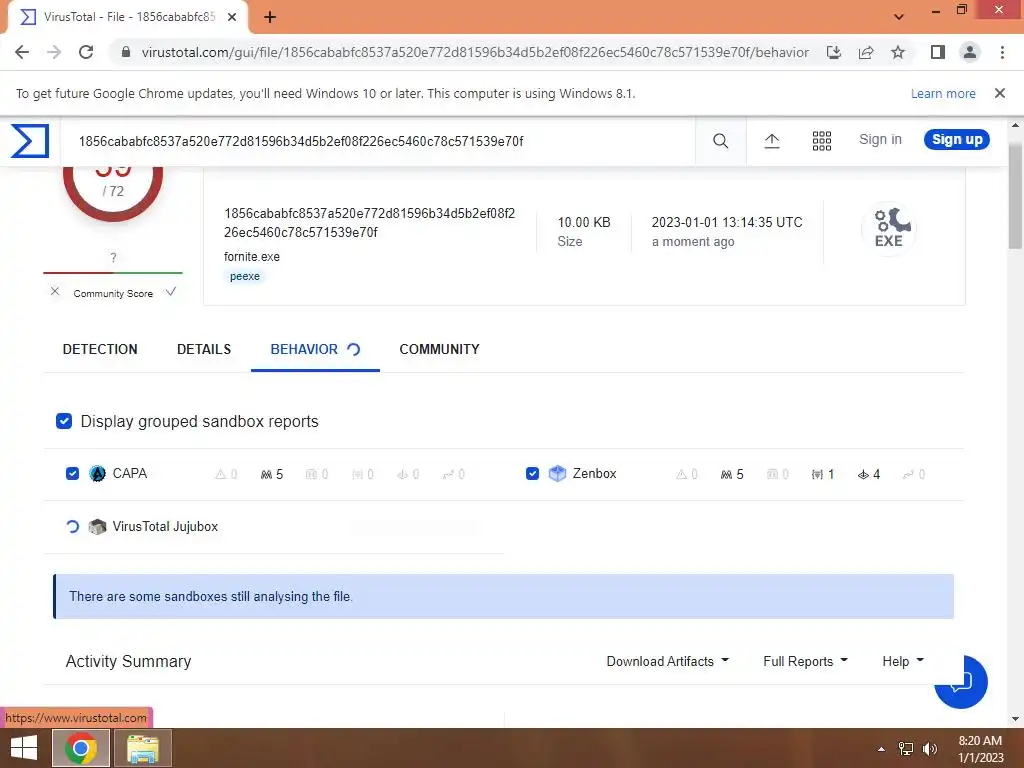Click the Activity Summary heading
The image size is (1024, 768).
pos(129,662)
